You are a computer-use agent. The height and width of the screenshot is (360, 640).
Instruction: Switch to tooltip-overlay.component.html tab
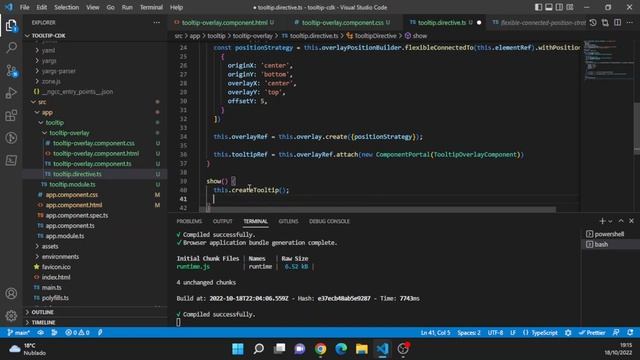point(225,22)
